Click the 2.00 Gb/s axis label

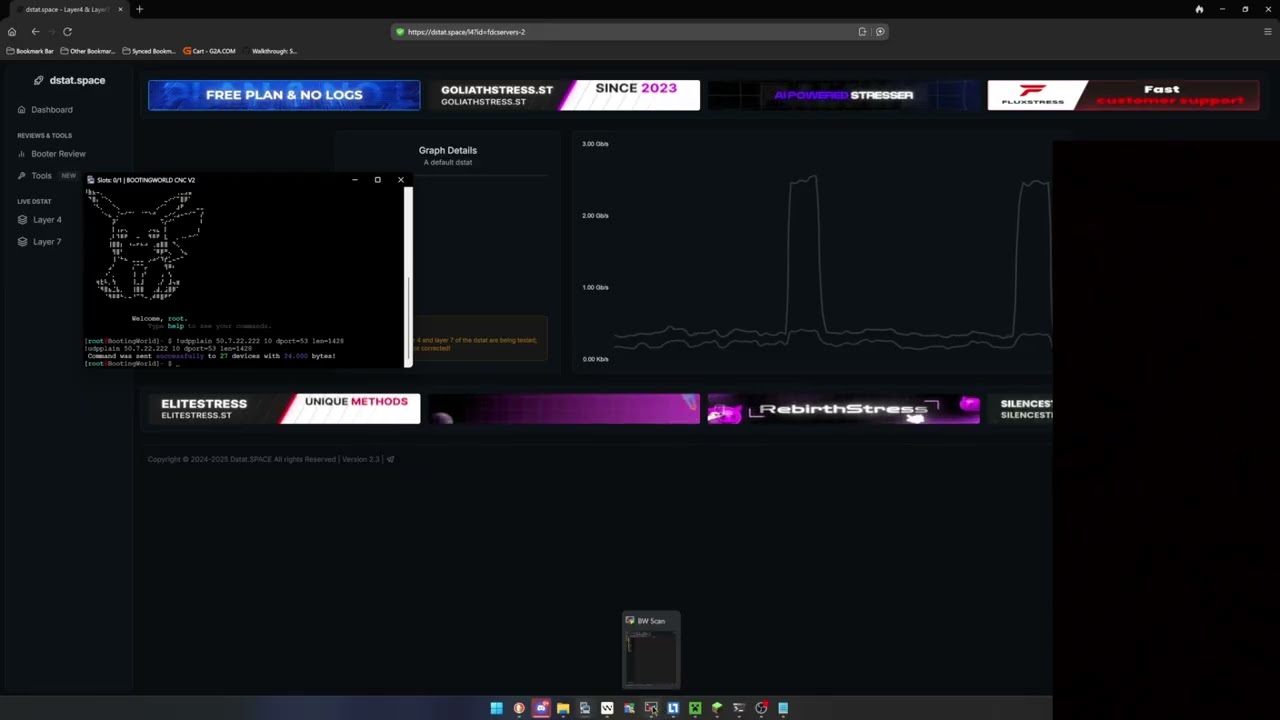click(595, 216)
